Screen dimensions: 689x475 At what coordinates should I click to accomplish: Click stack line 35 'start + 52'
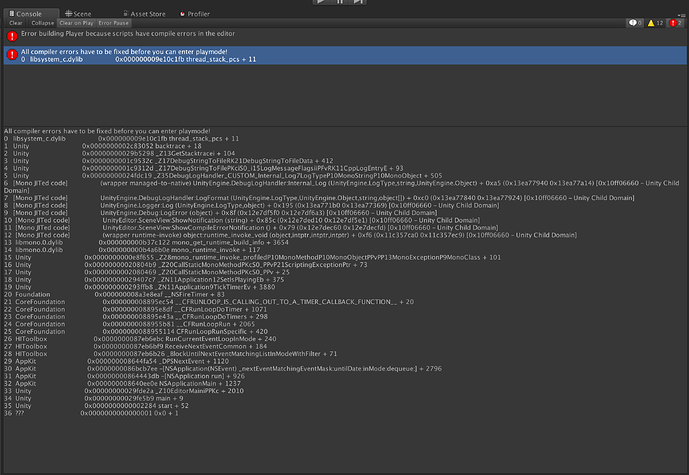(x=96, y=406)
